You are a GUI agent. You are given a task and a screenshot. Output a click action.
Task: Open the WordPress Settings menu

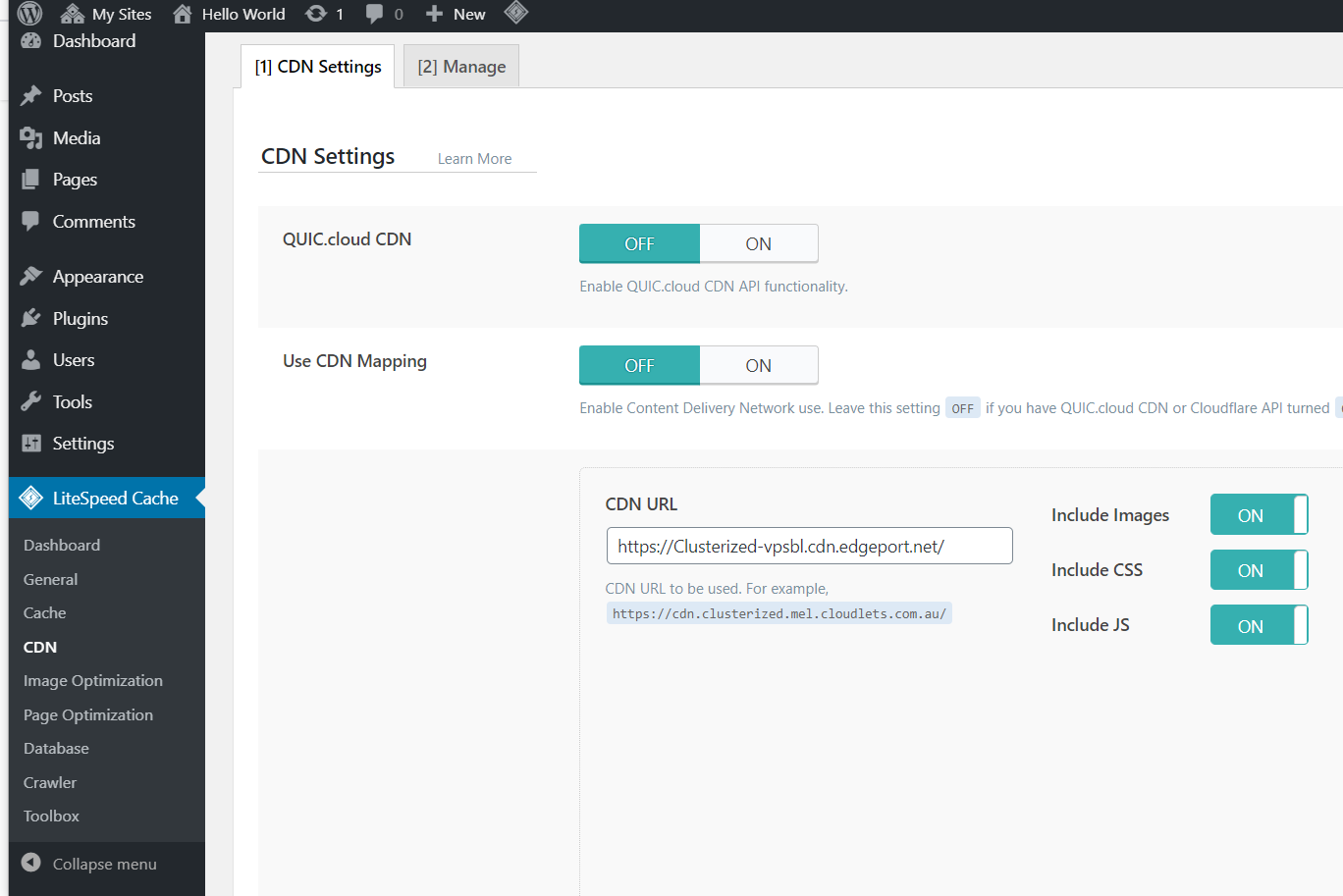pos(83,443)
